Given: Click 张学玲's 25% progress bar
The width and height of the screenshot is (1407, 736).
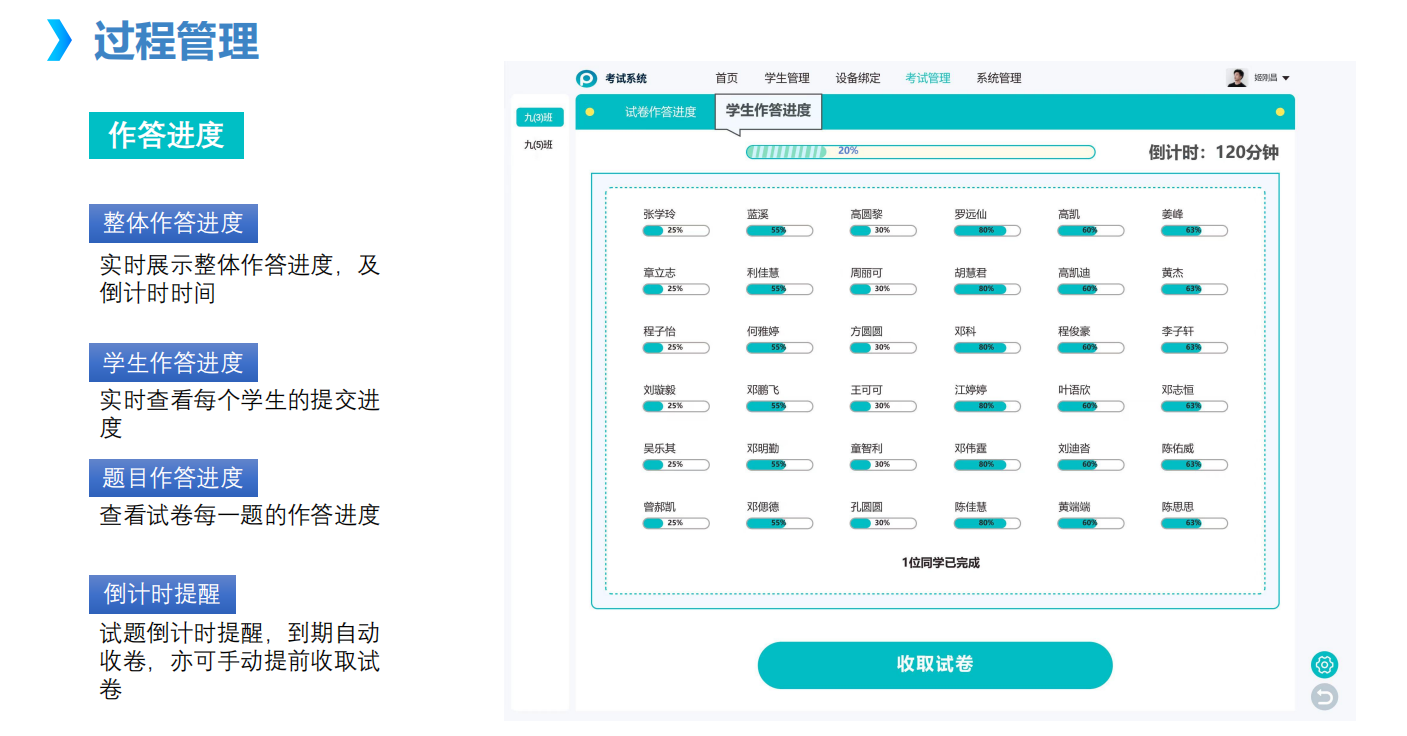Looking at the screenshot, I should click(x=675, y=231).
